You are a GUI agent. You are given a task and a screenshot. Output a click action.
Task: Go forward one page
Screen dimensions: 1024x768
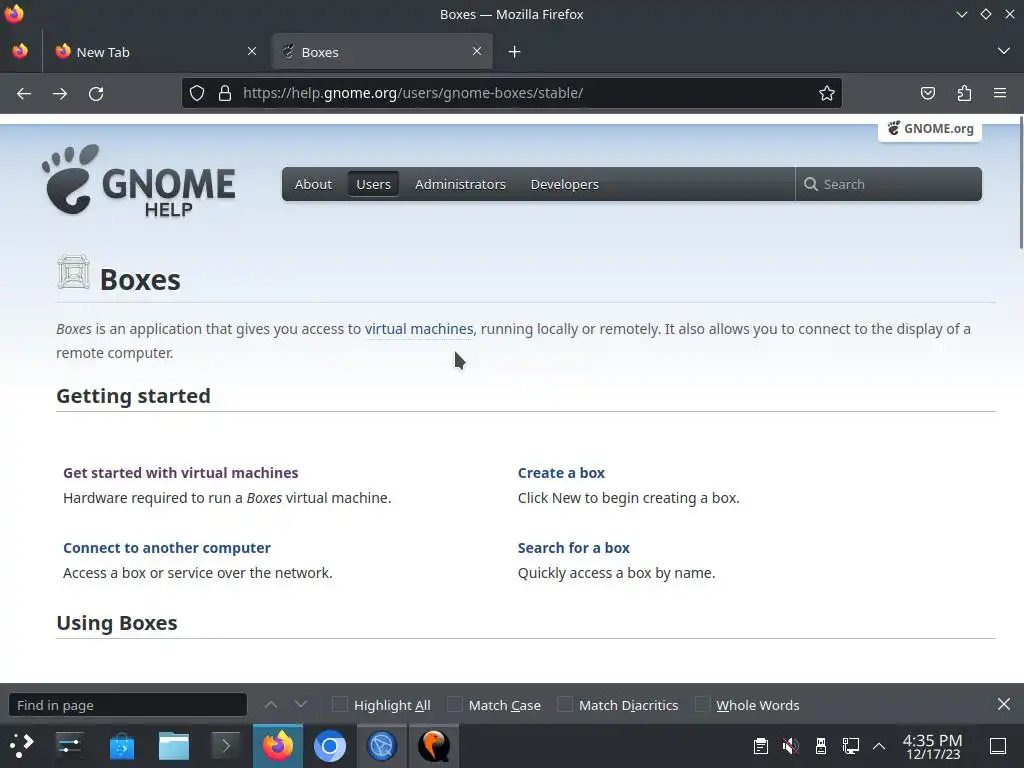(x=60, y=93)
